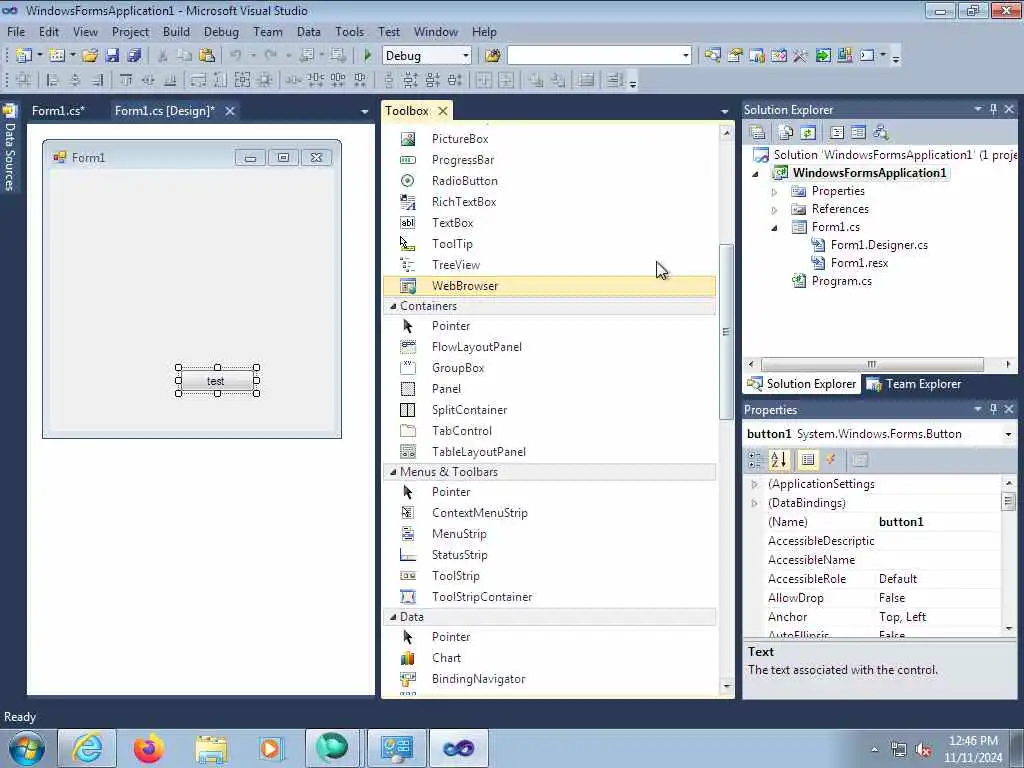Toggle auto-hide pin on Solution Explorer
Image resolution: width=1024 pixels, height=768 pixels.
click(993, 109)
